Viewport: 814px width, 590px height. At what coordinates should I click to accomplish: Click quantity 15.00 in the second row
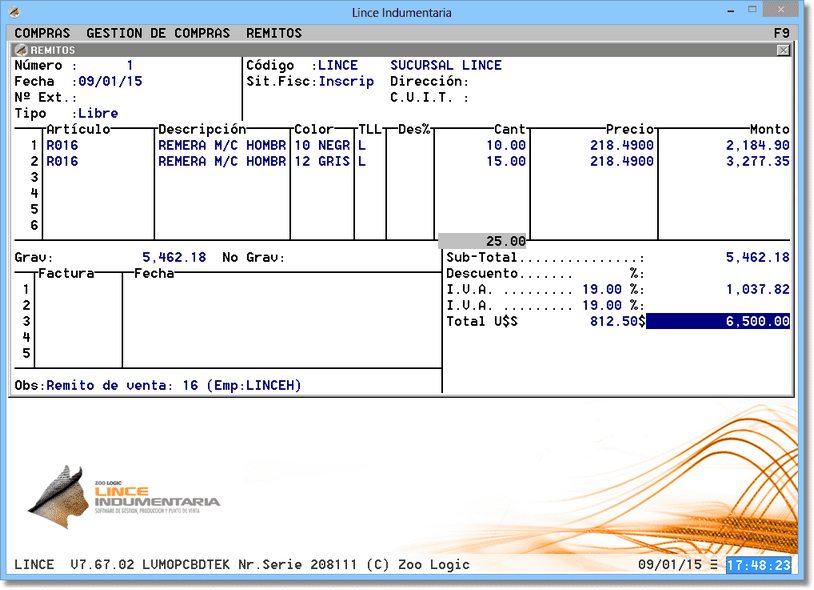(506, 161)
